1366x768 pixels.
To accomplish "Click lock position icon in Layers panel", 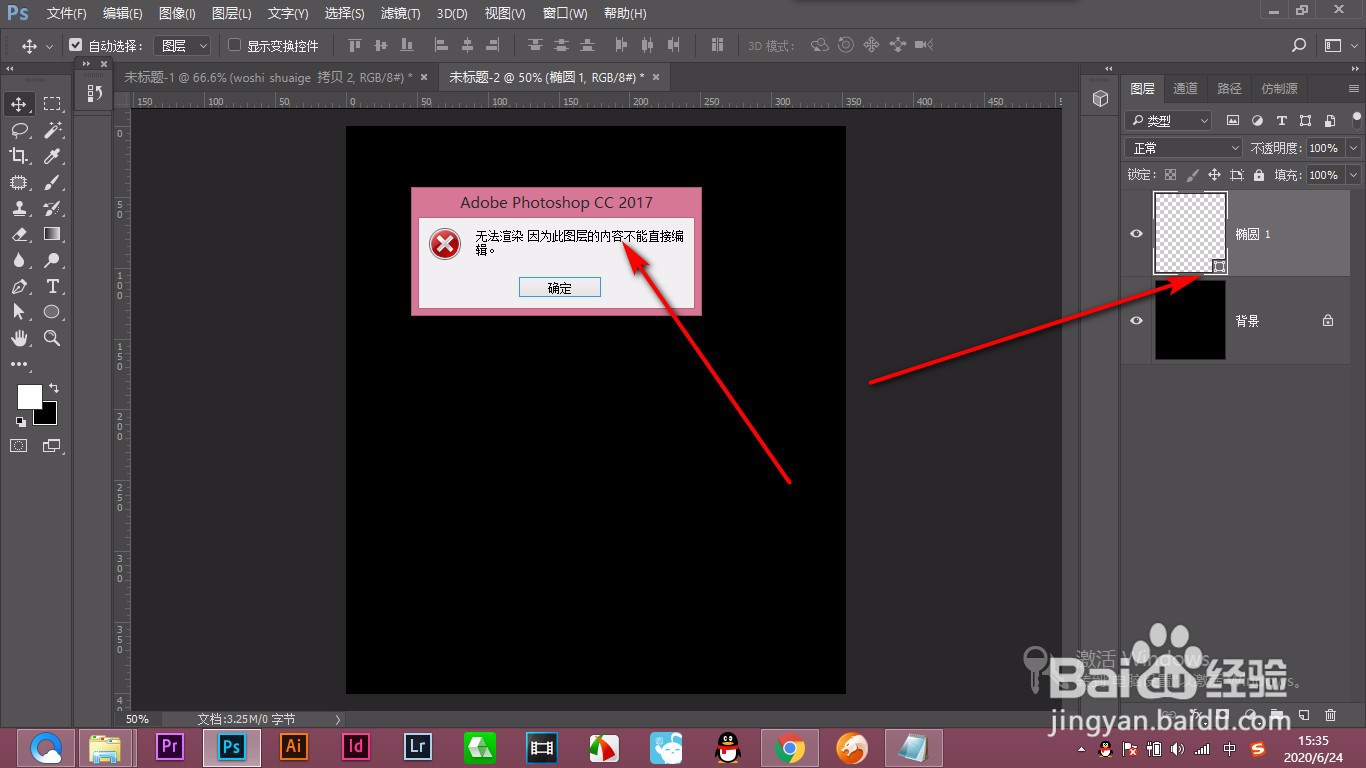I will point(1214,174).
